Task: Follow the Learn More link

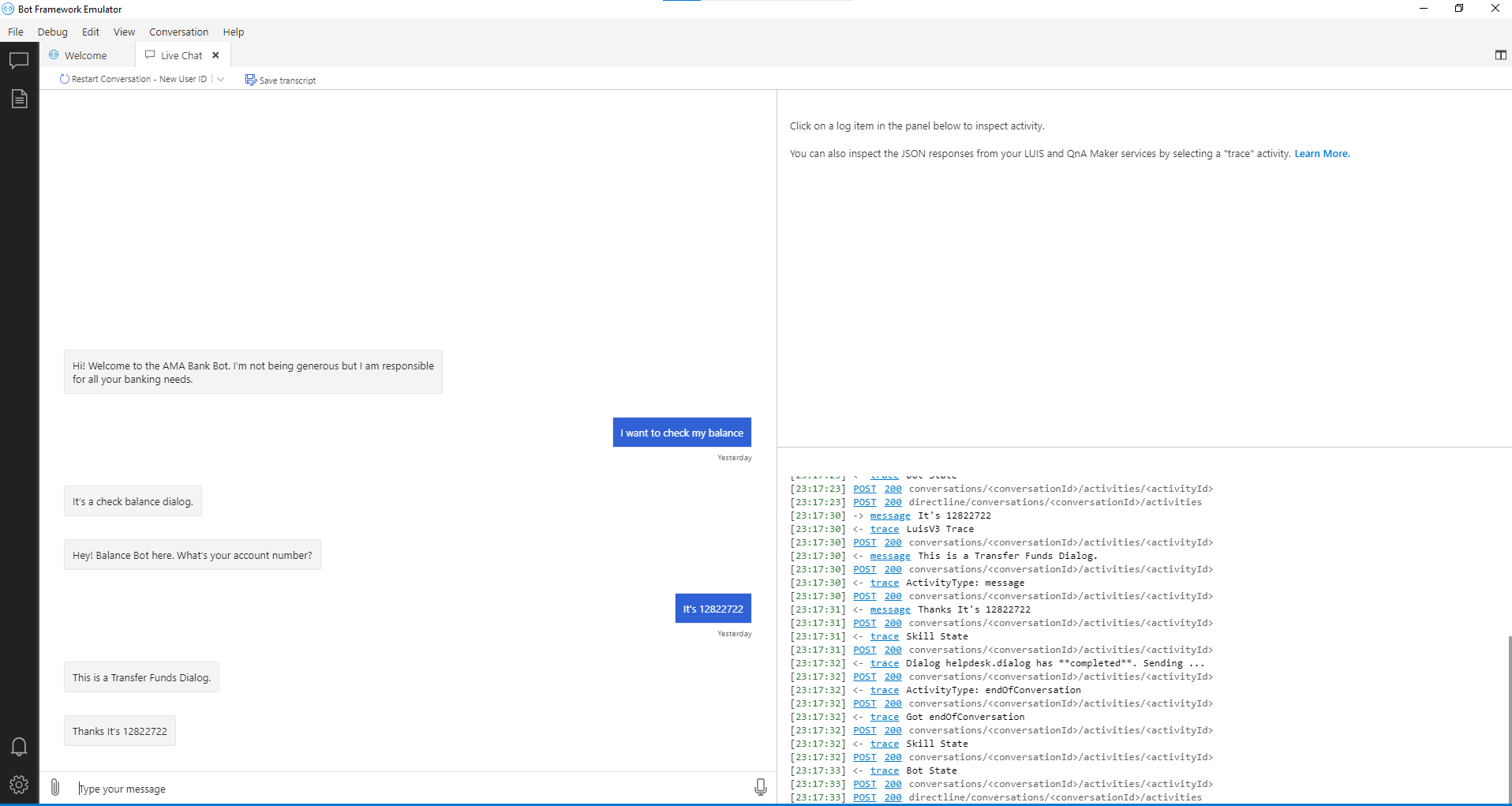Action: (x=1322, y=154)
